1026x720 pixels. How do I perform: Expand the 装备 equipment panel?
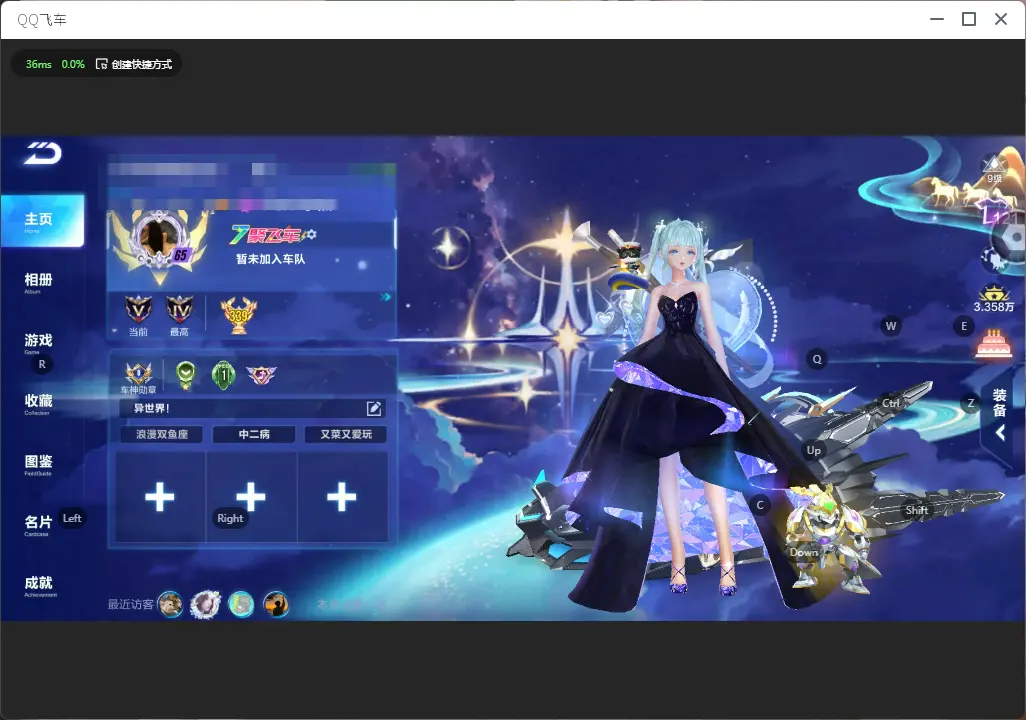pos(1000,413)
